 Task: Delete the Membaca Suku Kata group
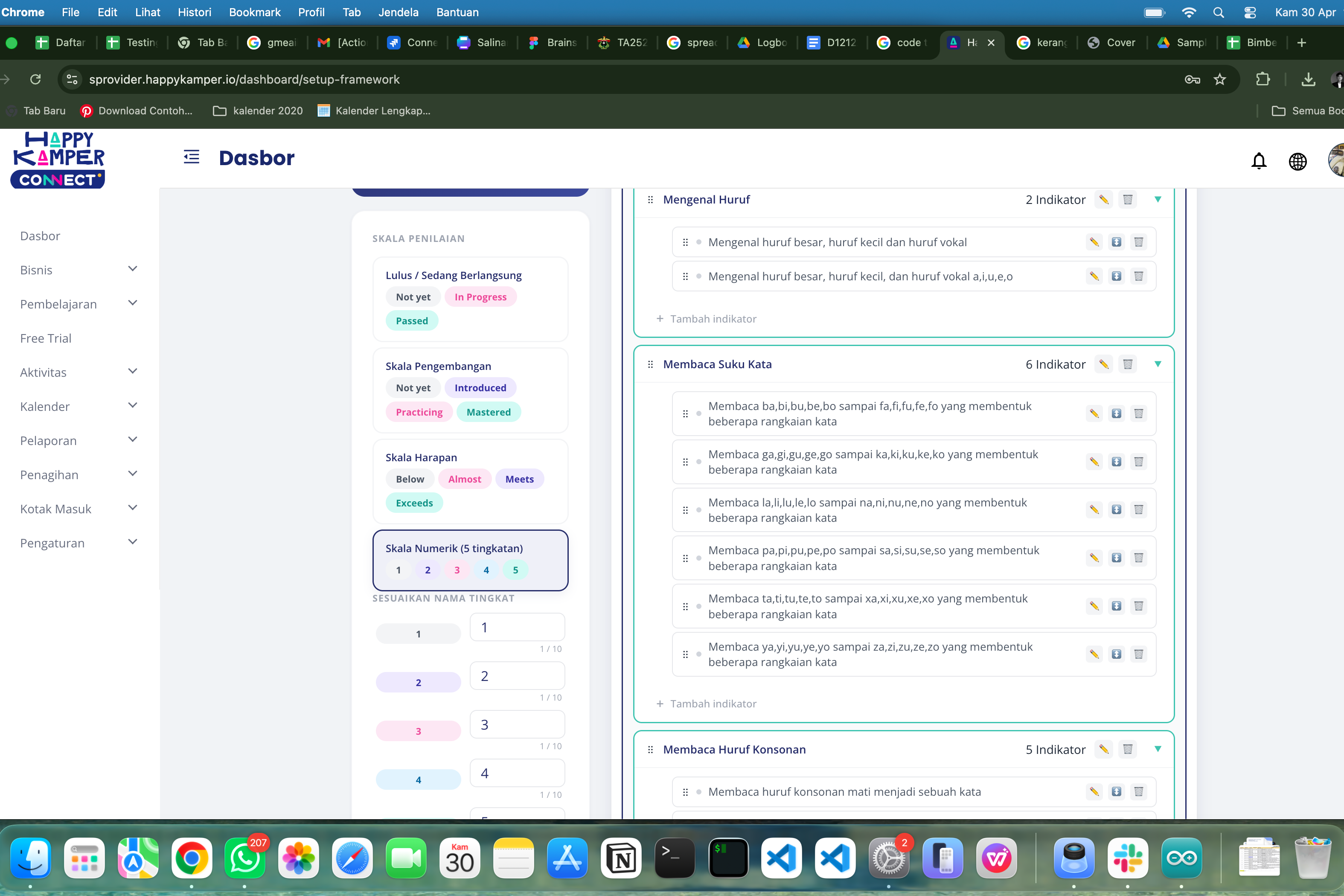click(1127, 364)
